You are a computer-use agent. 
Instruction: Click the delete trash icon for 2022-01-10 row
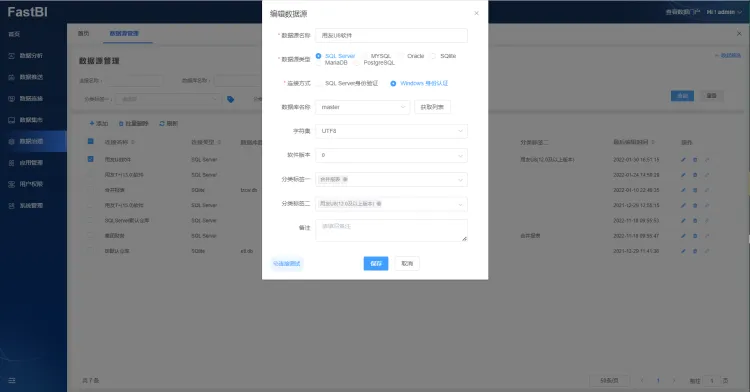click(695, 190)
